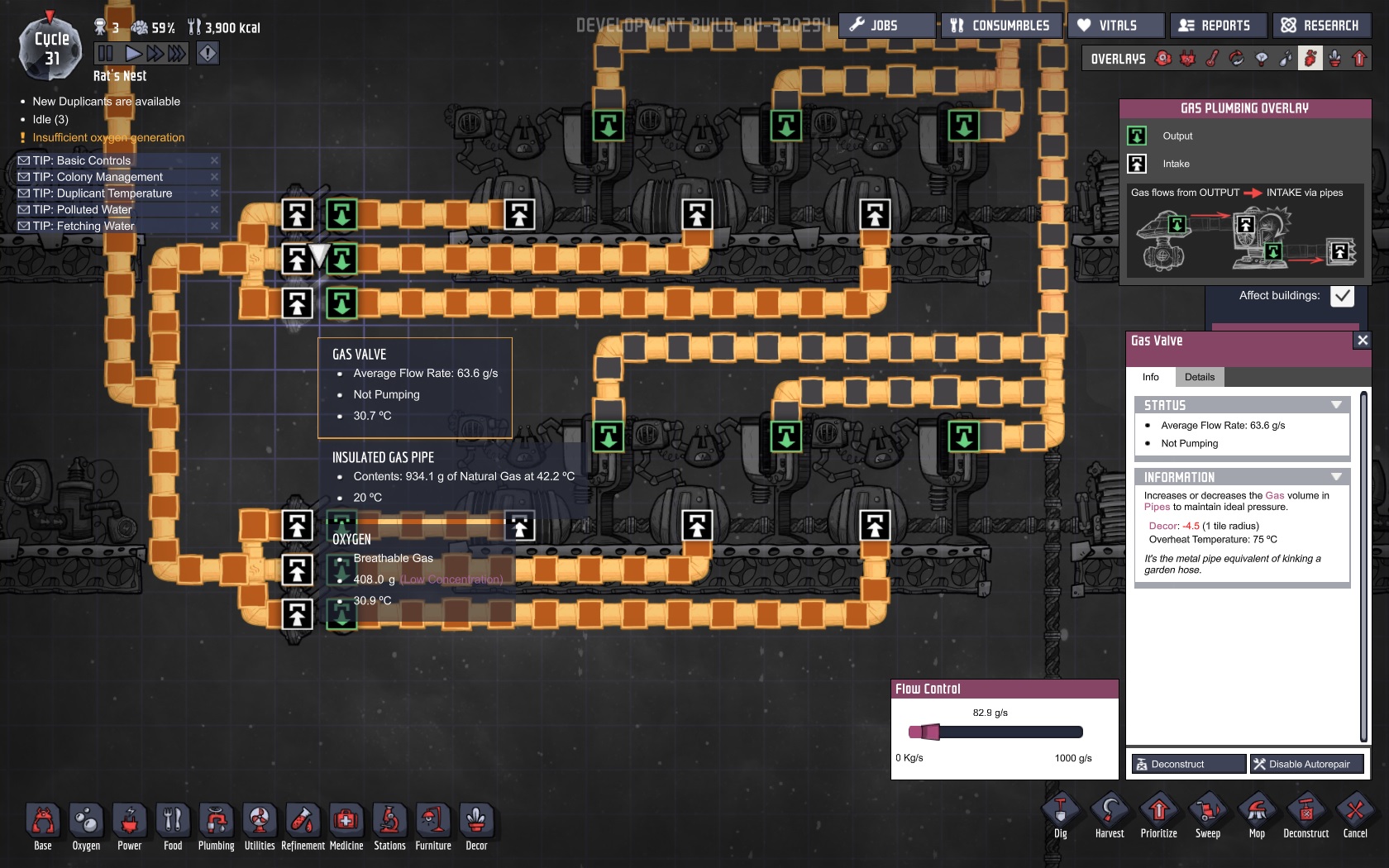Image resolution: width=1389 pixels, height=868 pixels.
Task: Click the 59% stress brain indicator
Action: [154, 27]
